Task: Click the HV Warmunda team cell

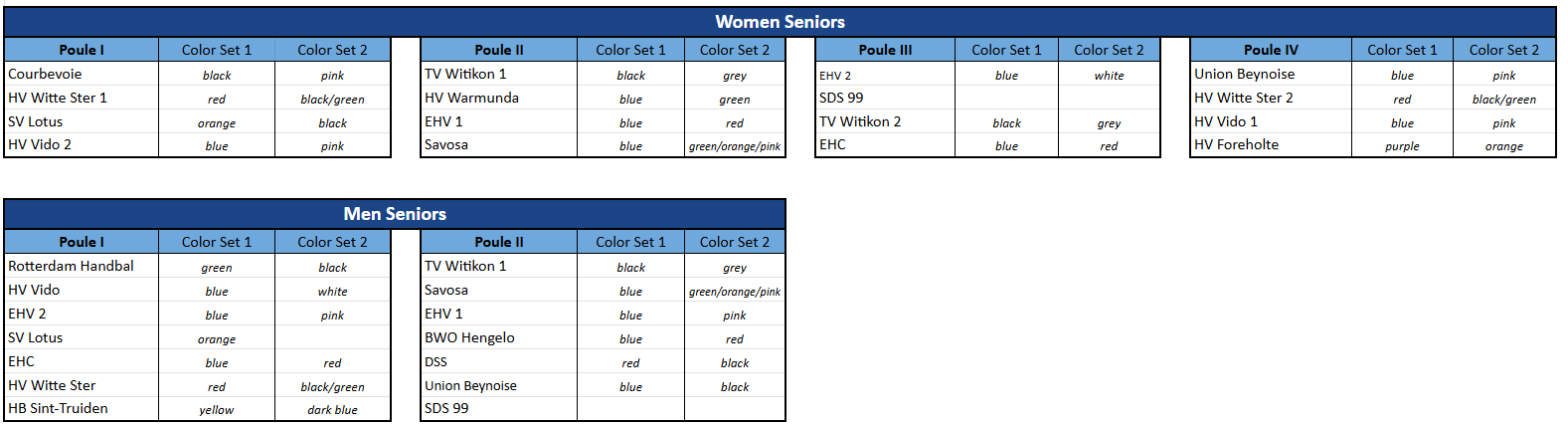Action: coord(498,99)
